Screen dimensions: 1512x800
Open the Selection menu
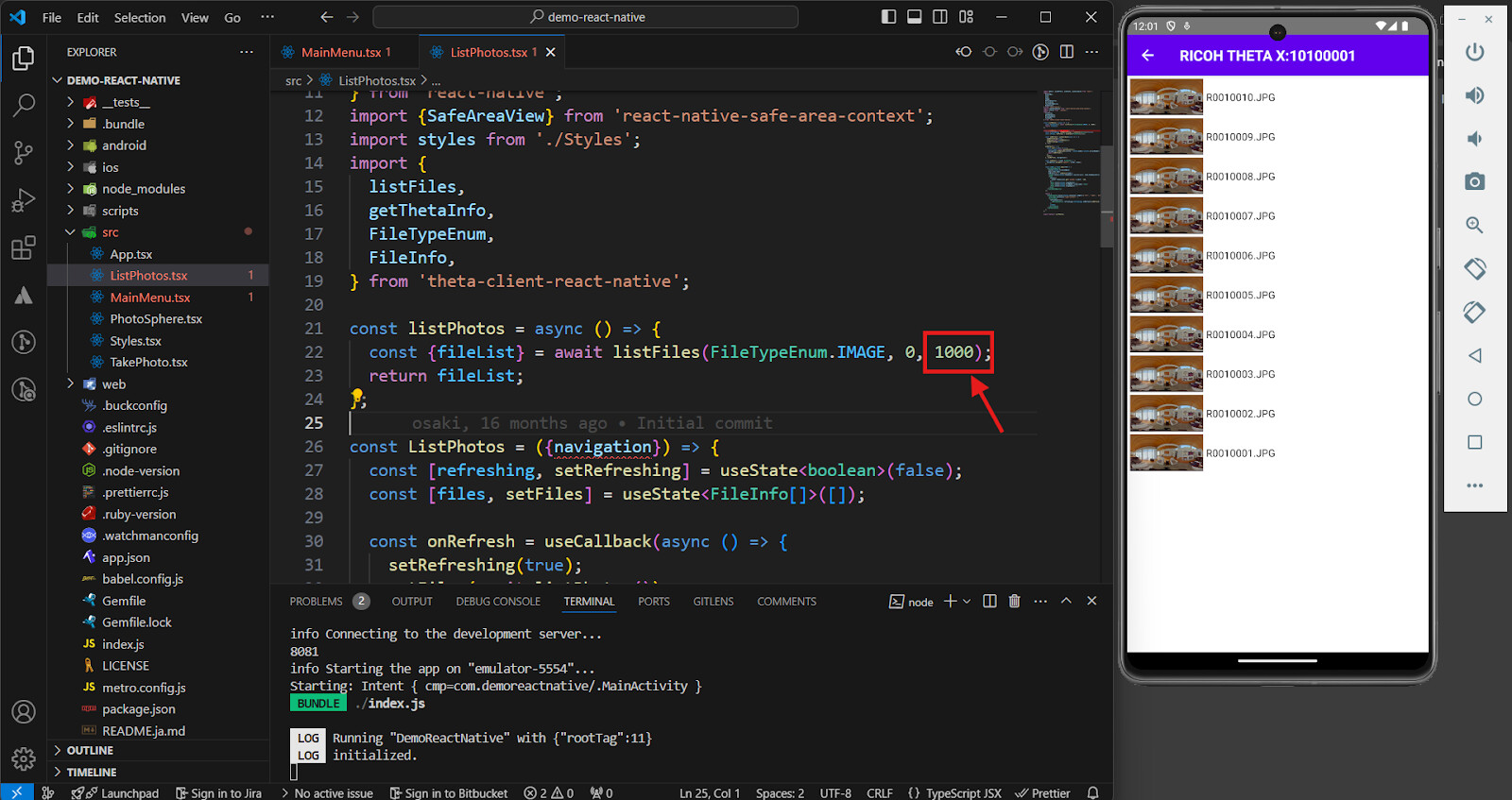coord(139,17)
